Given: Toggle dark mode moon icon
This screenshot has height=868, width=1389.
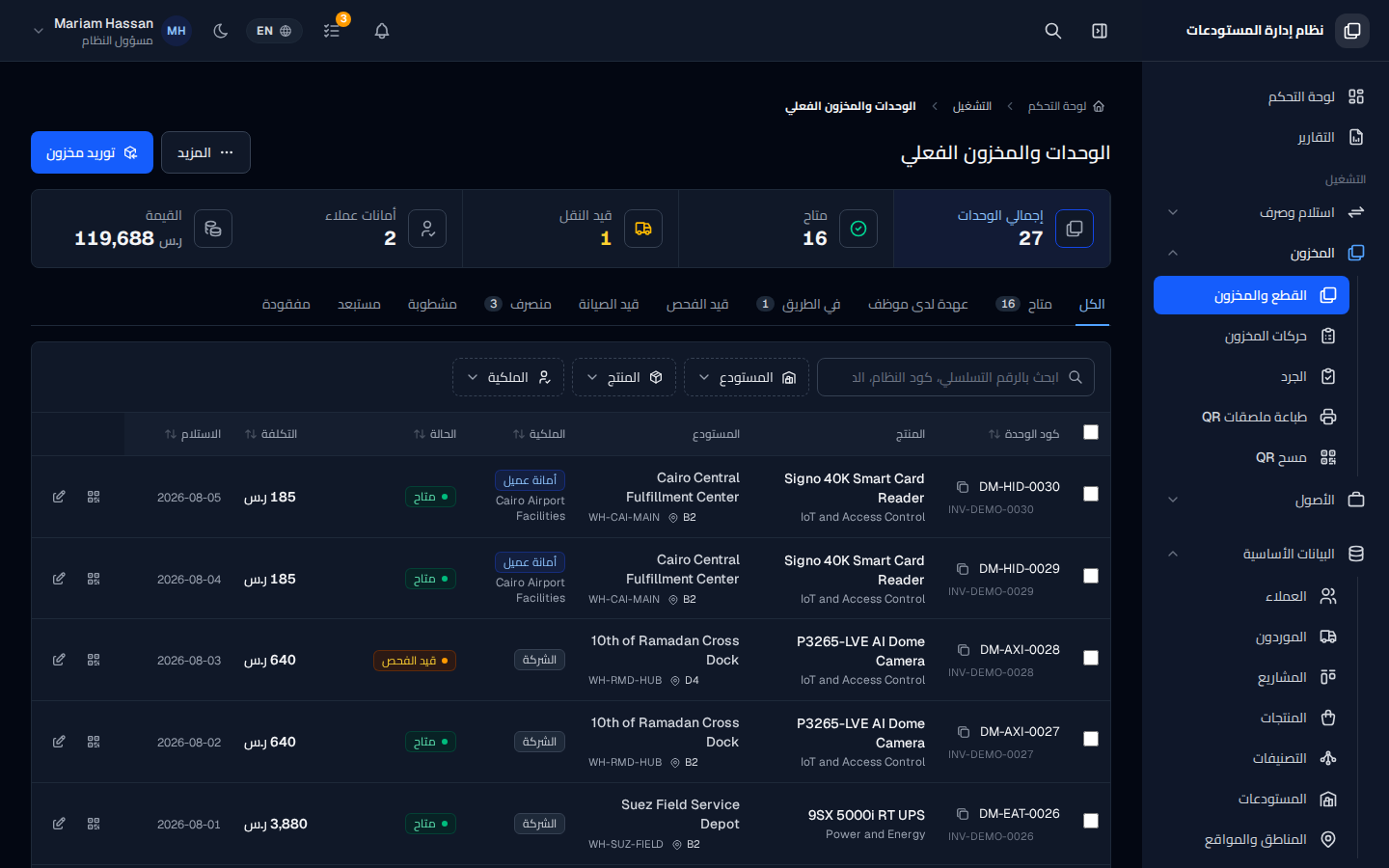Looking at the screenshot, I should [221, 31].
